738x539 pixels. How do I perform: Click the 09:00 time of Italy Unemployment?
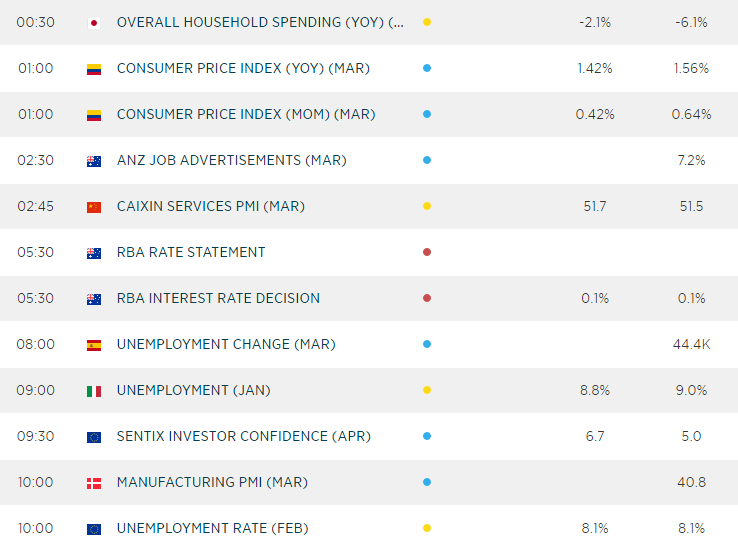coord(35,390)
